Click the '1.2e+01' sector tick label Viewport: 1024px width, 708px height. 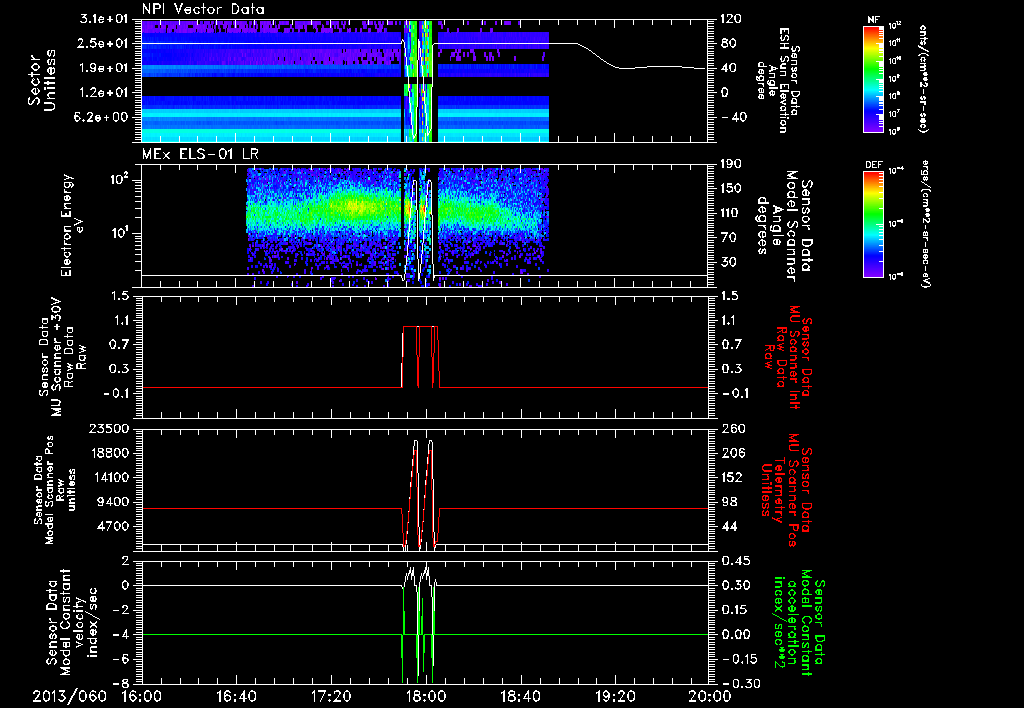pyautogui.click(x=106, y=93)
